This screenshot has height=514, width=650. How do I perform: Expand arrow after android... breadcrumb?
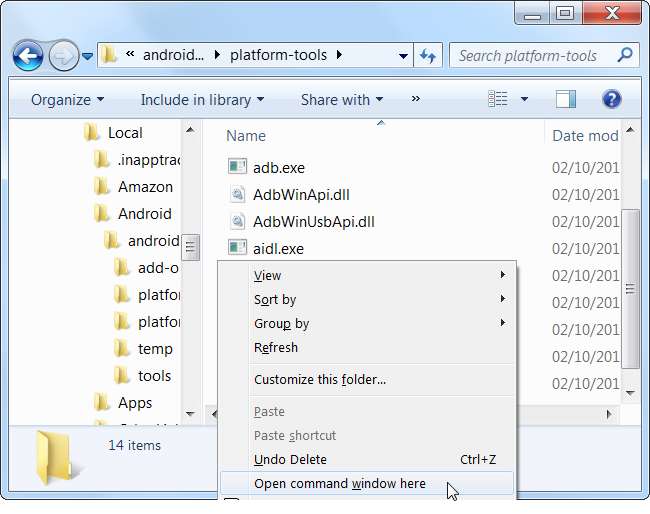(x=217, y=55)
